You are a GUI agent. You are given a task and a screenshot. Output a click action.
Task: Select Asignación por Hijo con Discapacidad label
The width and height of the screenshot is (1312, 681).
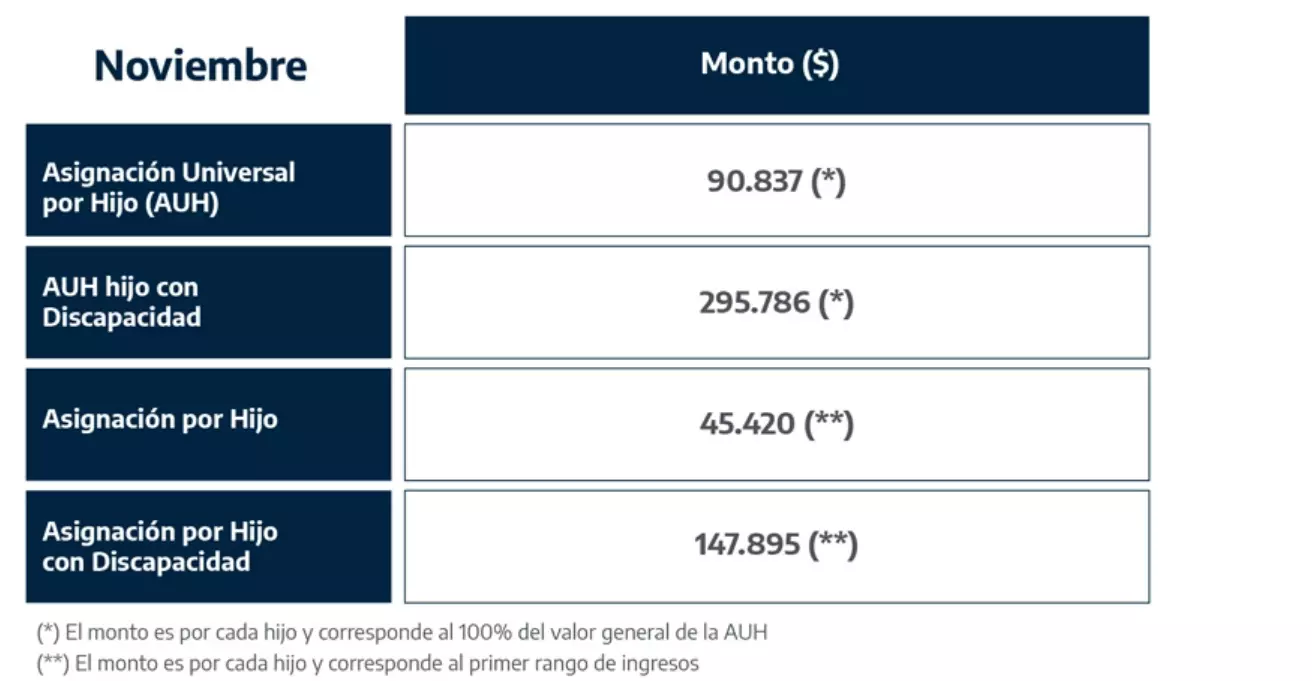(159, 546)
